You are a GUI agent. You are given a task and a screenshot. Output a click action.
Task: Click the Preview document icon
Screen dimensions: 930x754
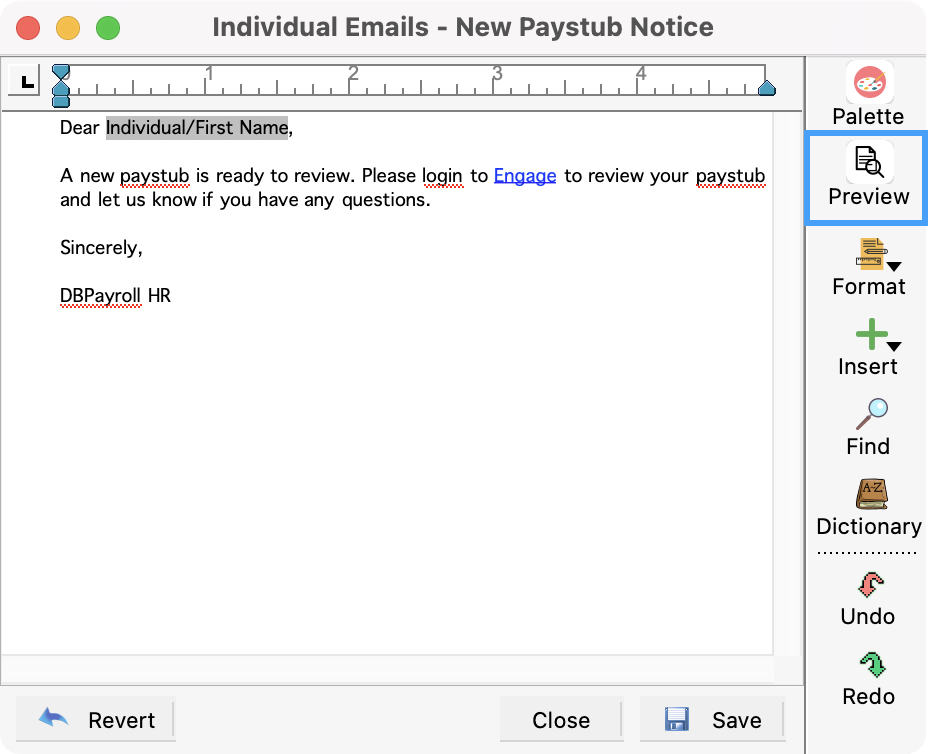point(868,160)
